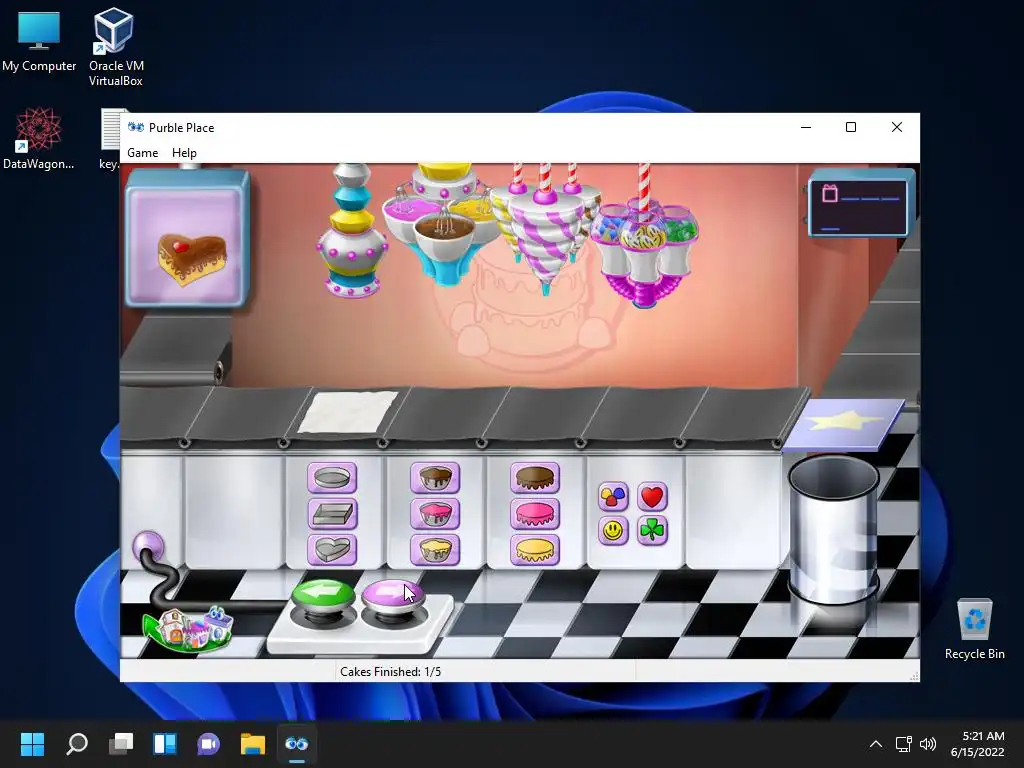
Task: Open the Windows Start menu
Action: (32, 744)
